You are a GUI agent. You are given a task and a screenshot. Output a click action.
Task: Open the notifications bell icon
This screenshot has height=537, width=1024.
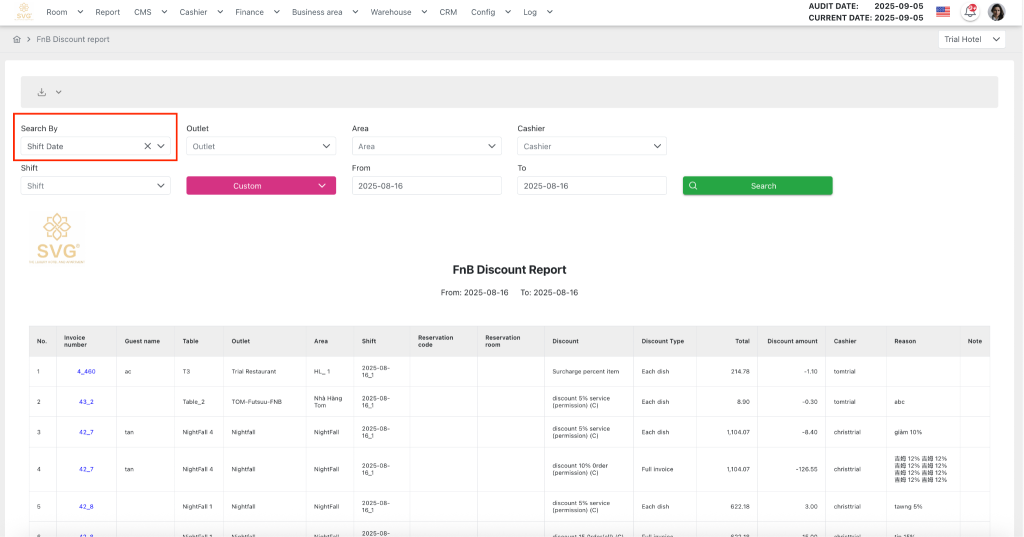969,12
